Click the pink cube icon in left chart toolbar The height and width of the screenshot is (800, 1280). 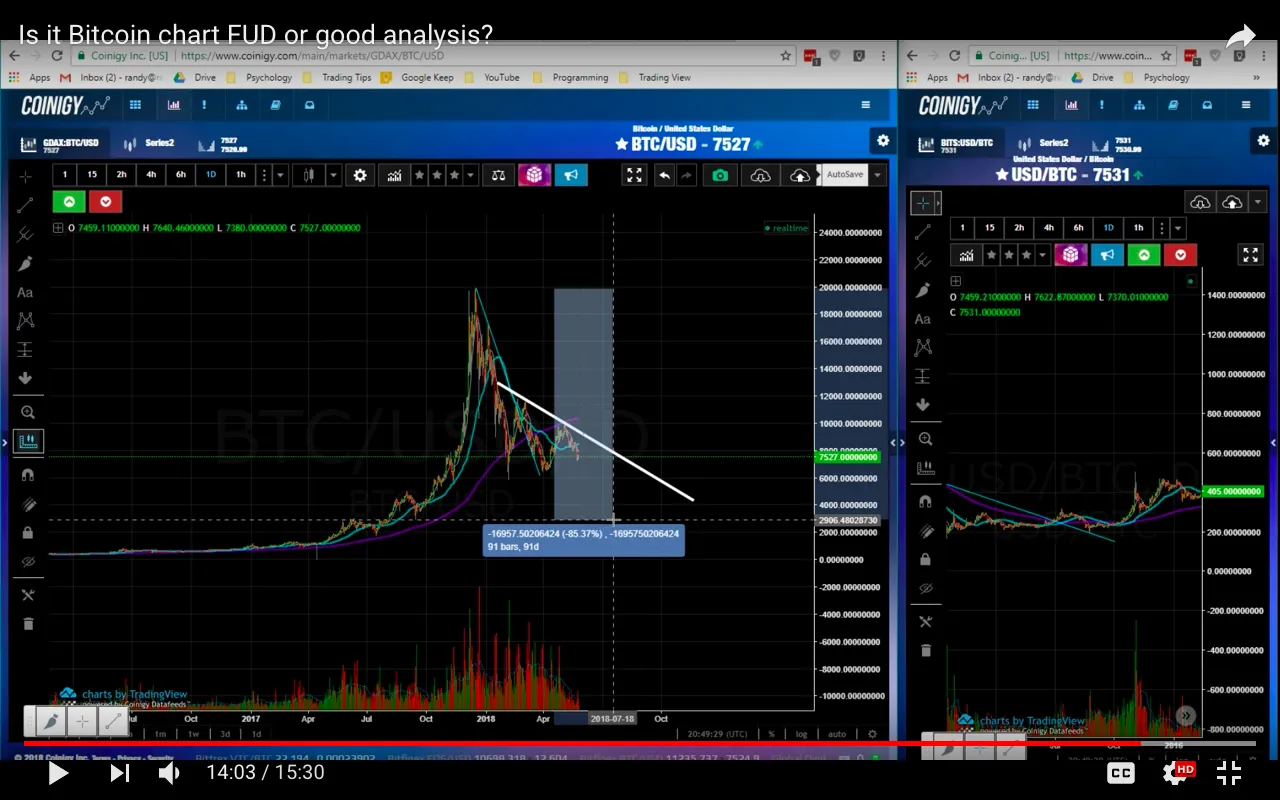tap(534, 175)
